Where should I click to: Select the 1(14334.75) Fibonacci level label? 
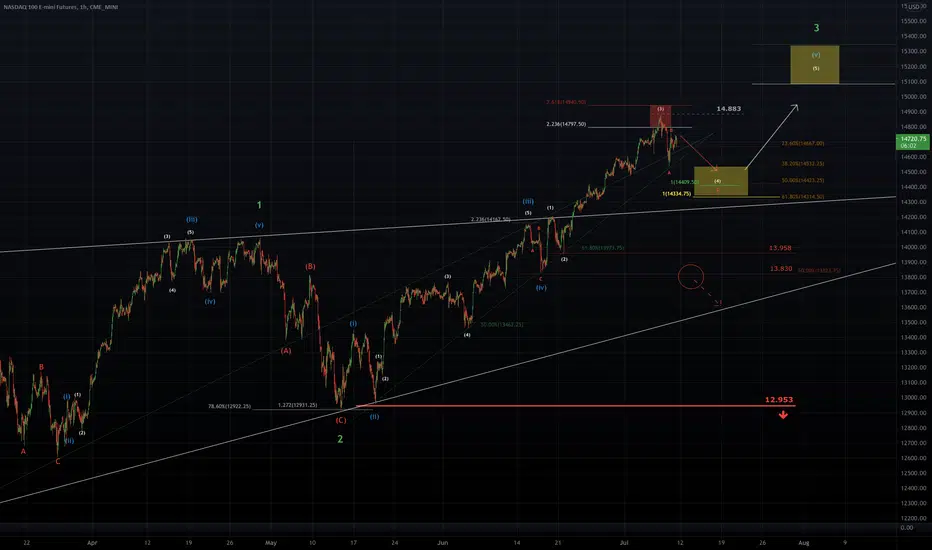point(676,194)
